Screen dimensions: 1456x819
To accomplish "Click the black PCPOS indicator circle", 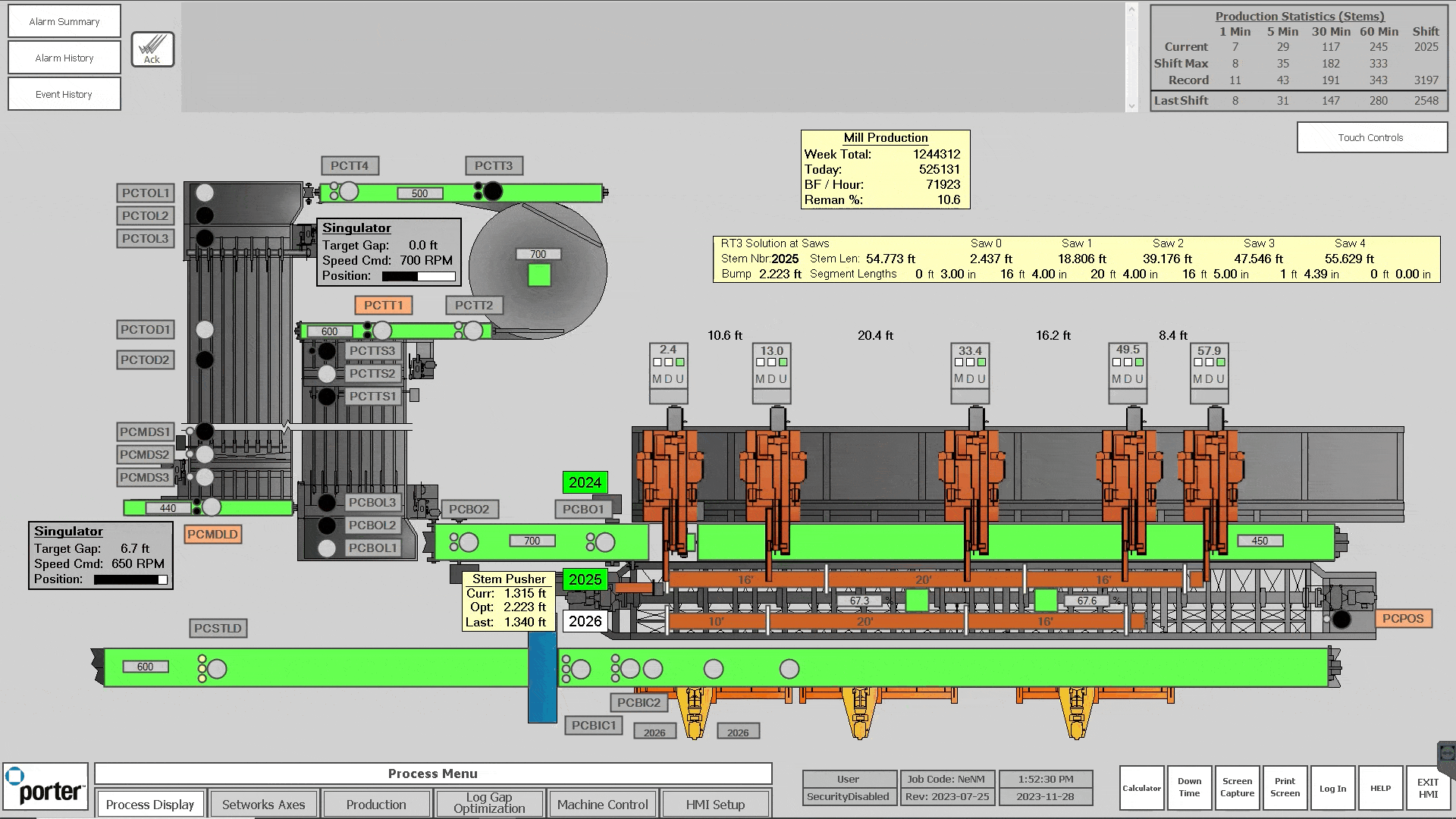I will tap(1341, 620).
